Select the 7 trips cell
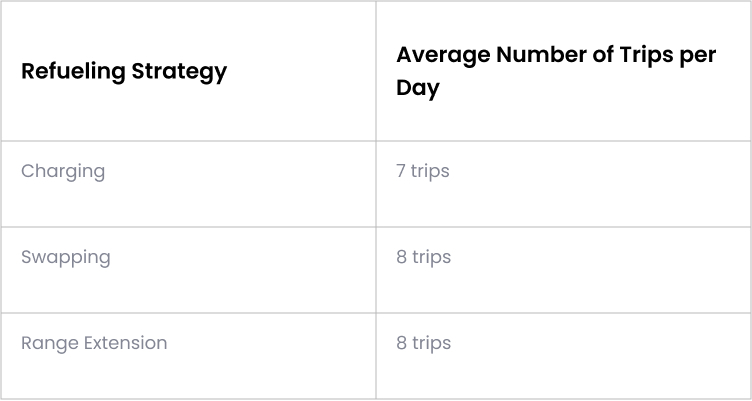752x401 pixels. (423, 171)
